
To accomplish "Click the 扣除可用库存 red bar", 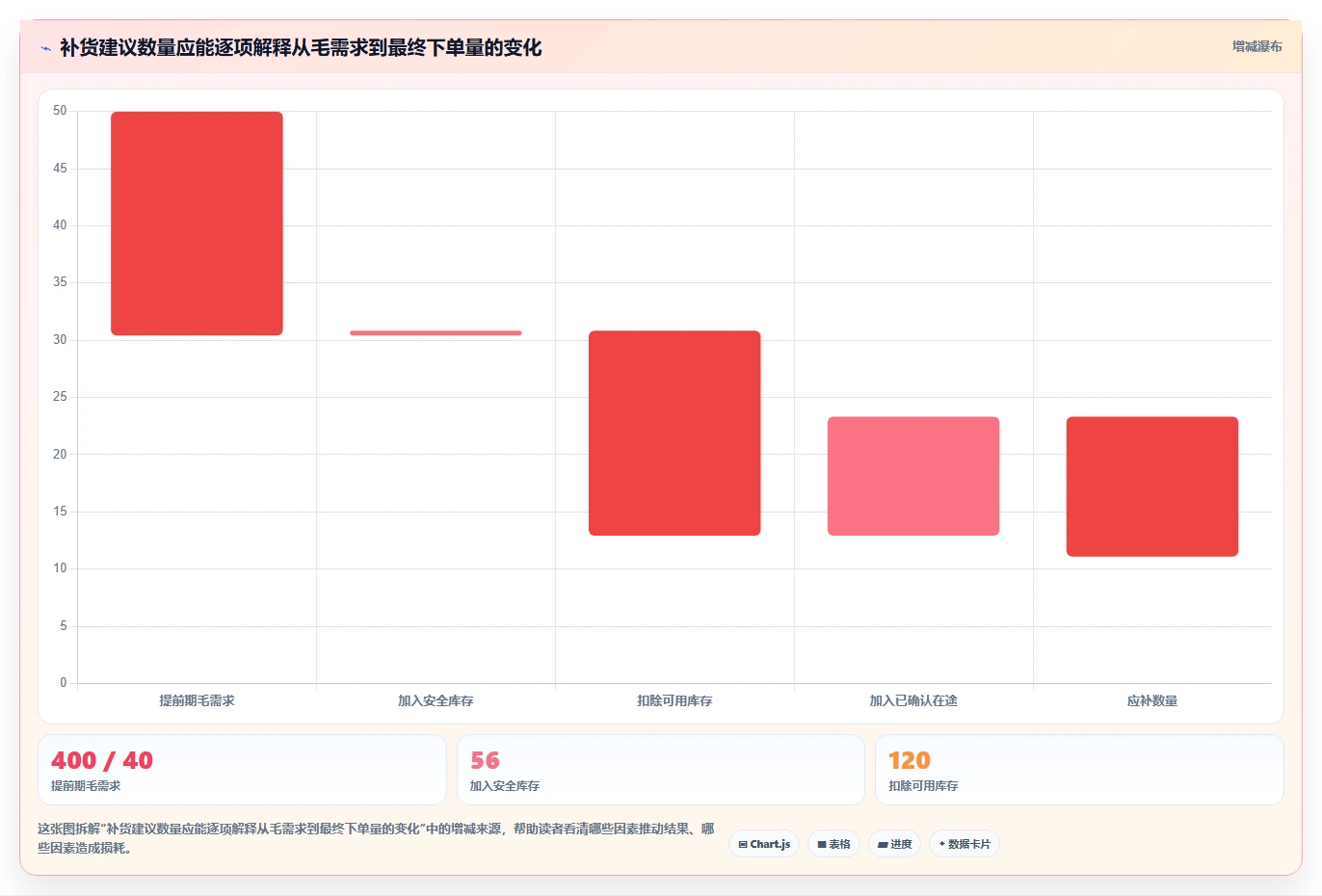I will (x=674, y=433).
